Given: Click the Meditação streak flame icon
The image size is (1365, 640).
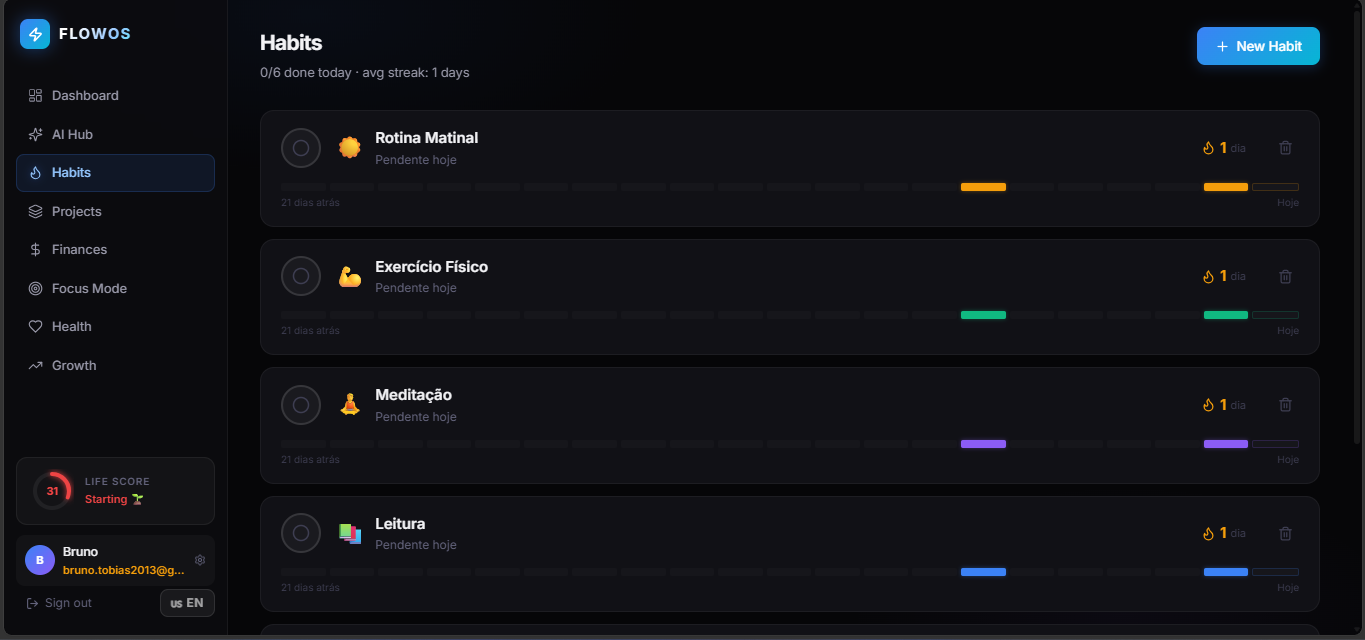Looking at the screenshot, I should [1208, 405].
